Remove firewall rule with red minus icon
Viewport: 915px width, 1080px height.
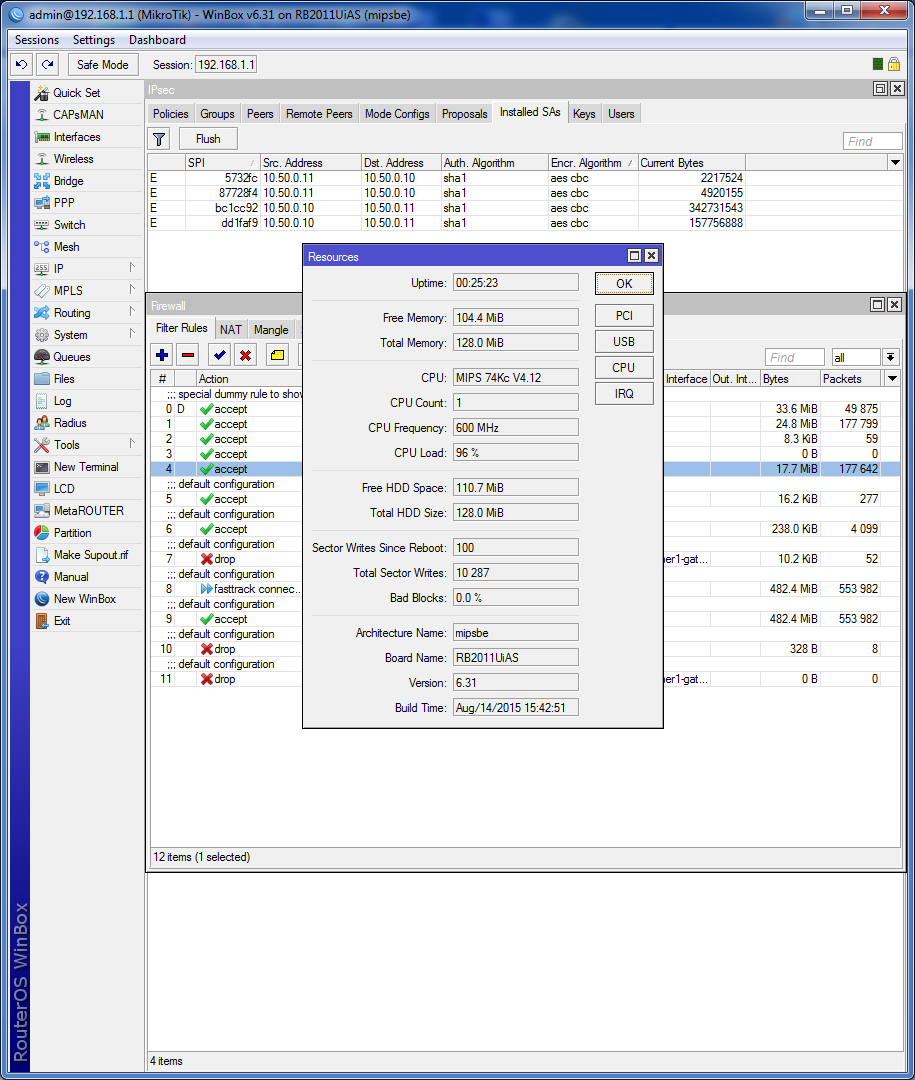[x=188, y=354]
